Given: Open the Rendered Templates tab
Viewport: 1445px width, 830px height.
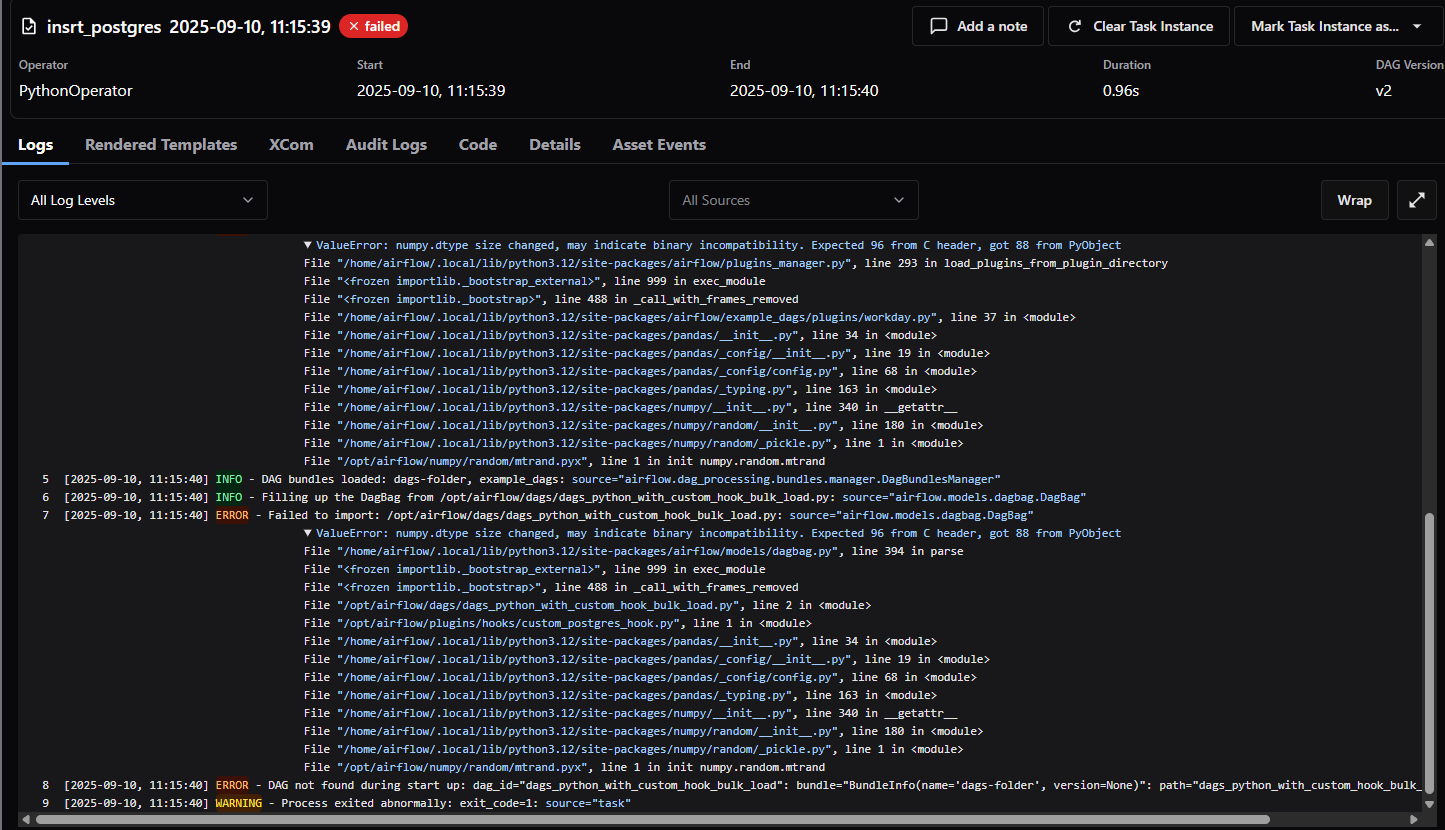Looking at the screenshot, I should 161,145.
